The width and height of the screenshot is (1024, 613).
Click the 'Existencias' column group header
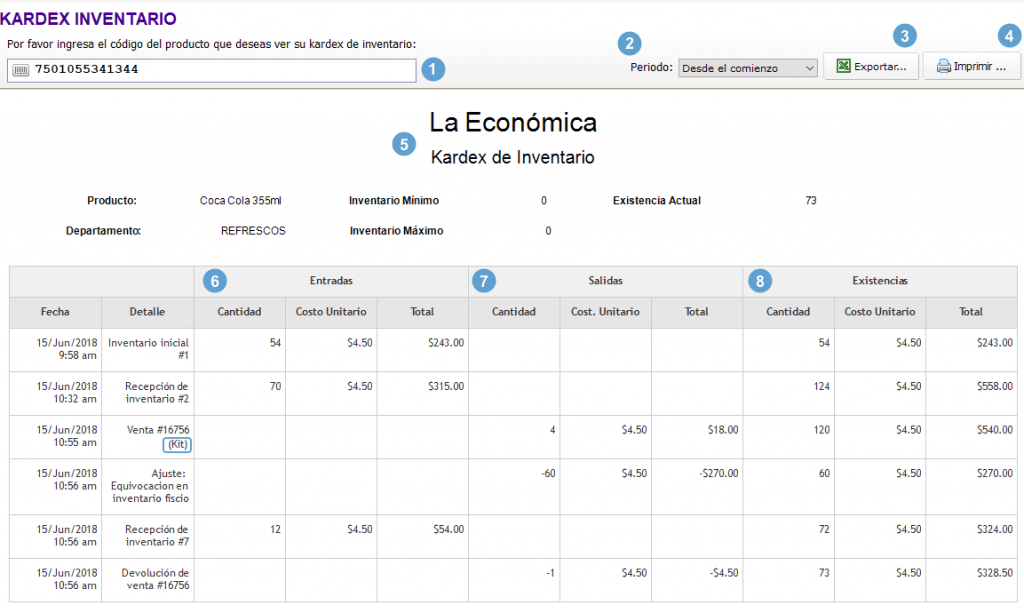[x=880, y=281]
